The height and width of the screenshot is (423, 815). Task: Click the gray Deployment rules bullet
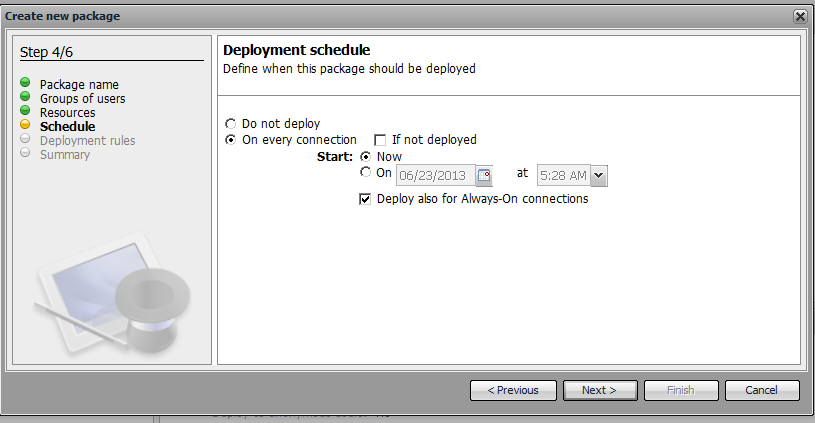point(25,140)
